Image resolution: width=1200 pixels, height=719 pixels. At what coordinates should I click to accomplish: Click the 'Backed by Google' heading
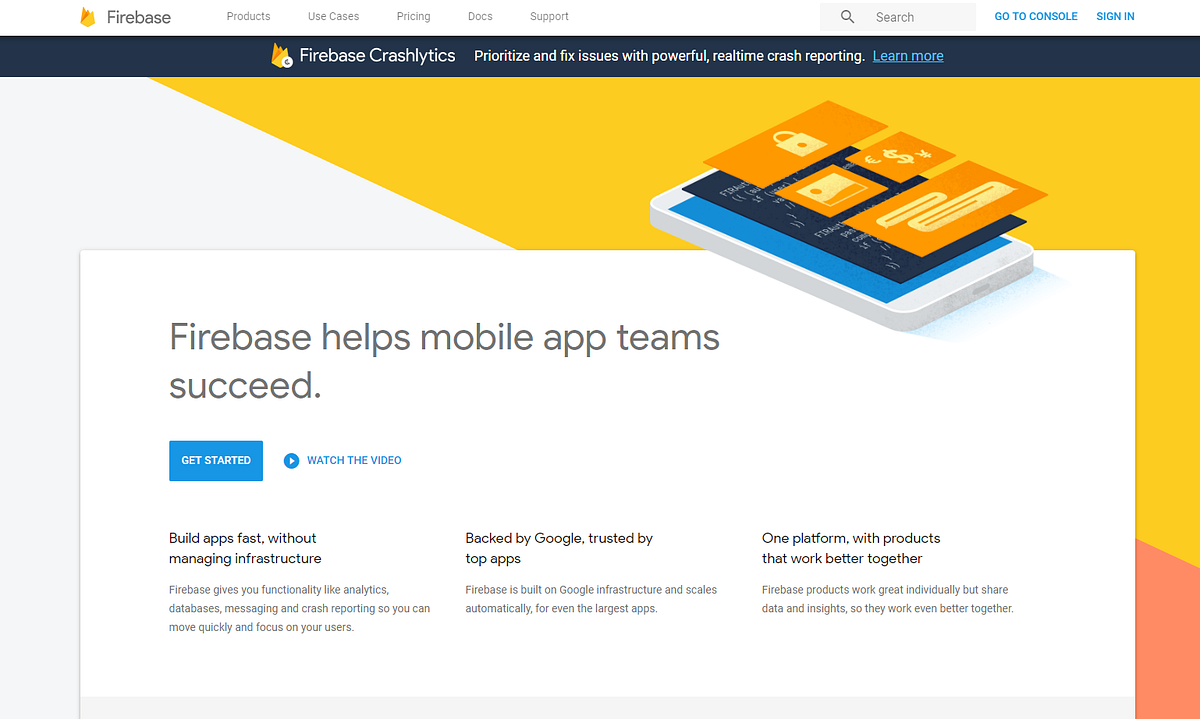(558, 548)
